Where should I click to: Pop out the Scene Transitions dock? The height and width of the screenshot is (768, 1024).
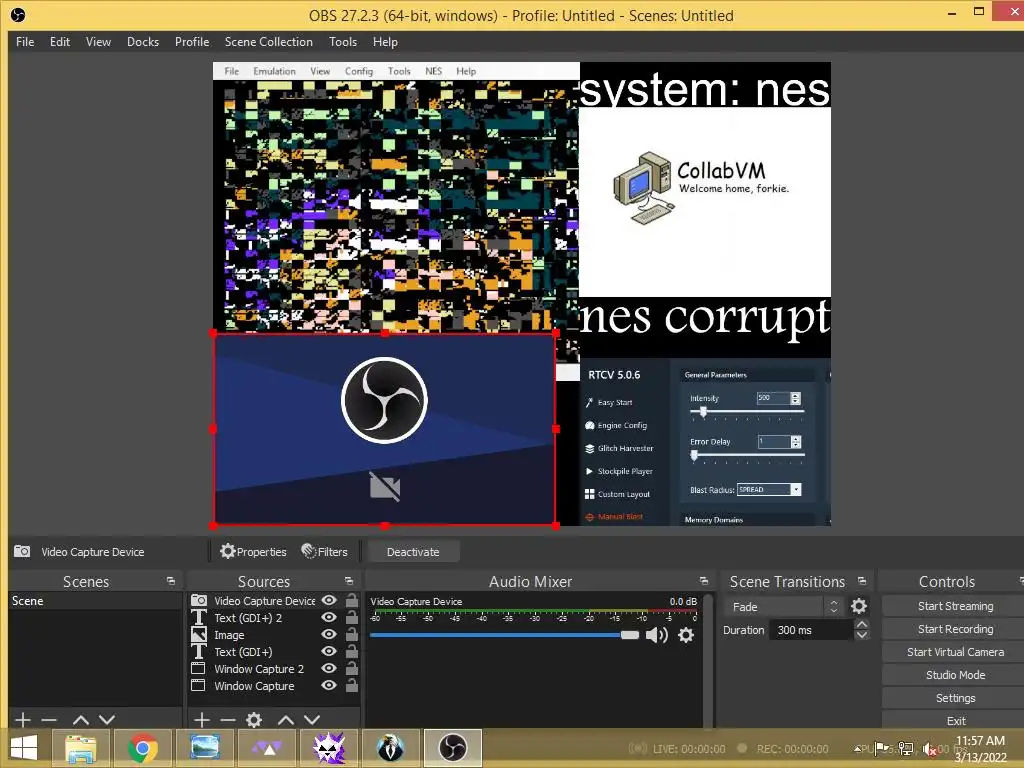pos(862,581)
